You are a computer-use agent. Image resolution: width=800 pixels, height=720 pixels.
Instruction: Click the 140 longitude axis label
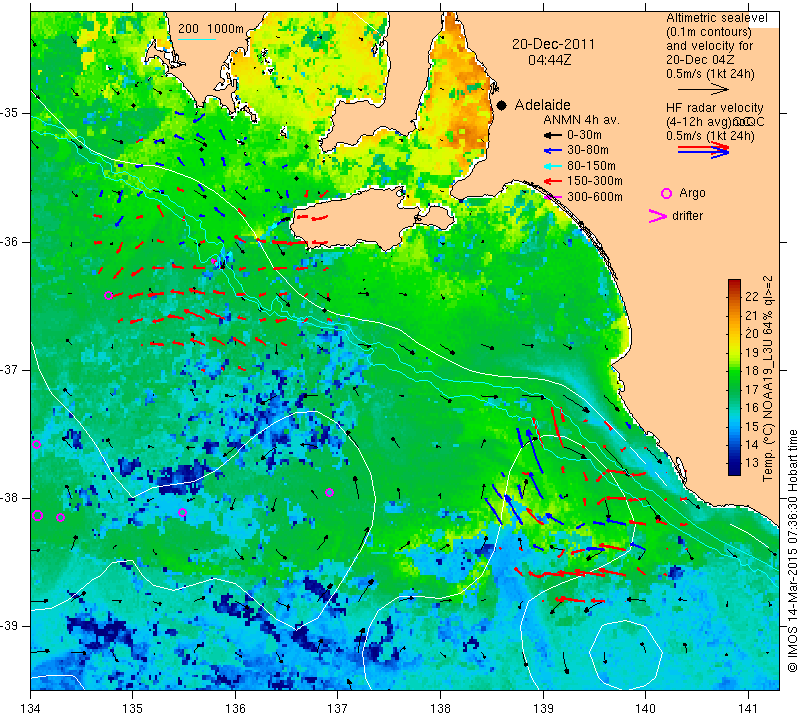(x=645, y=708)
